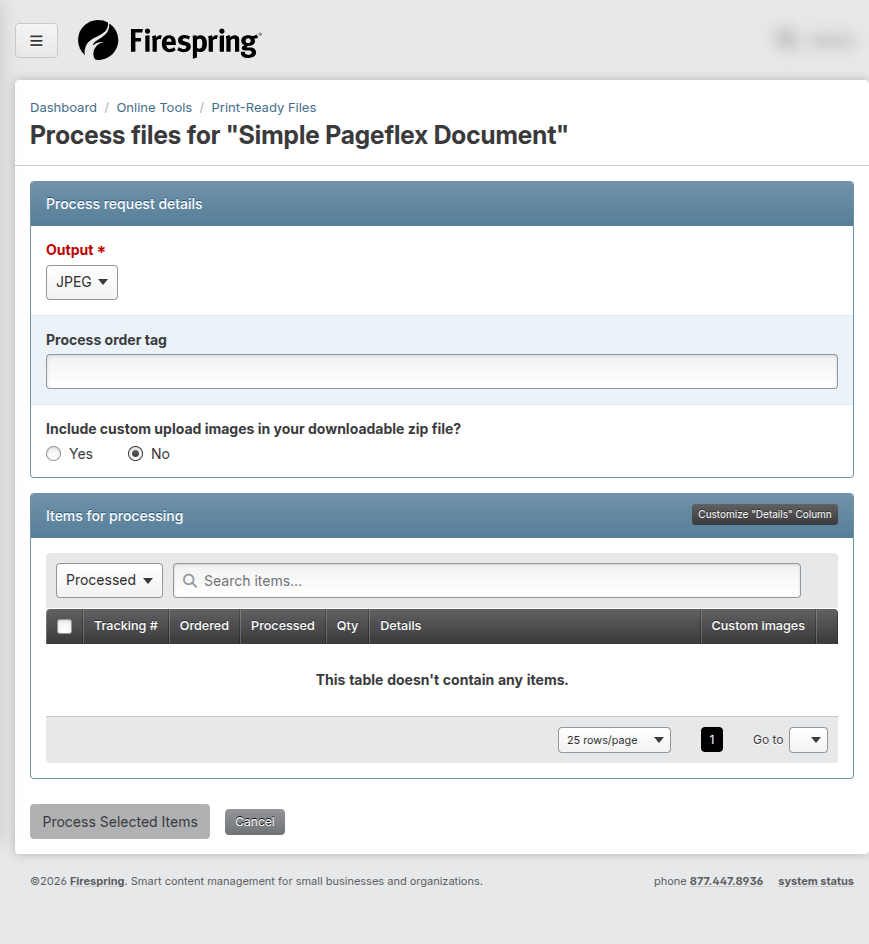Click the Details column header
This screenshot has width=869, height=944.
(535, 626)
